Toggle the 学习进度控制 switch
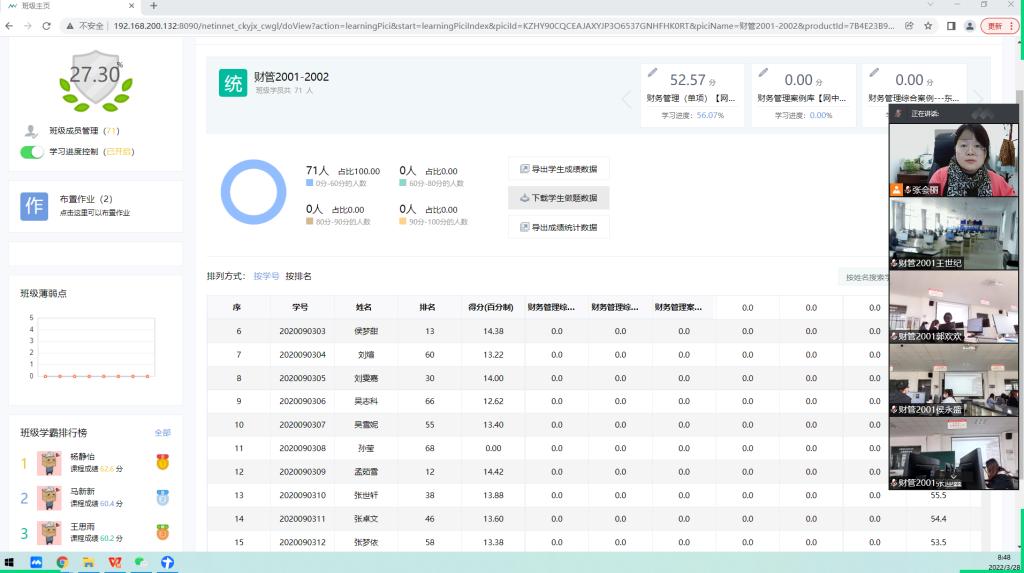This screenshot has width=1024, height=573. (x=32, y=152)
